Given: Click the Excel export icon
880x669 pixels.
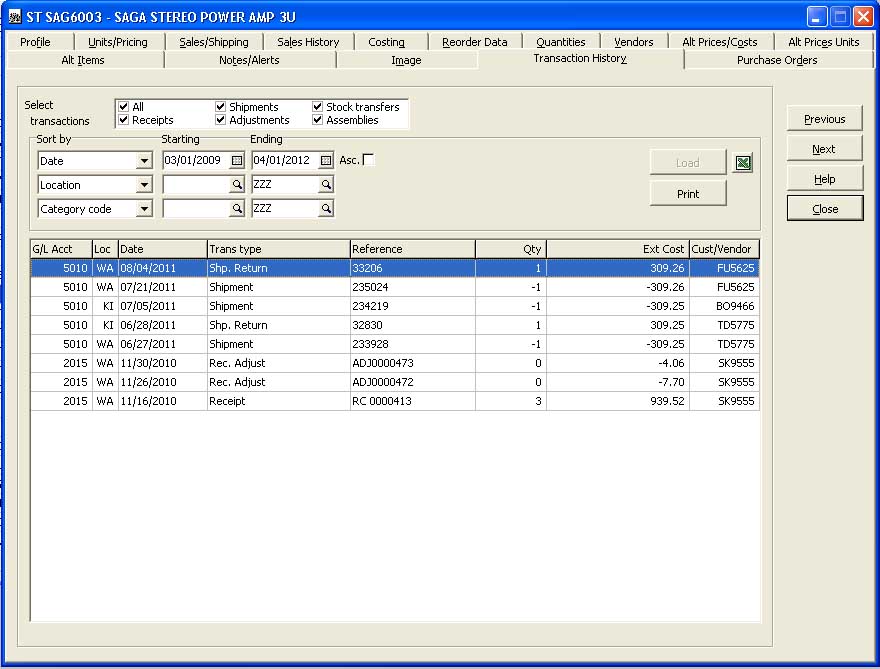Looking at the screenshot, I should tap(742, 163).
